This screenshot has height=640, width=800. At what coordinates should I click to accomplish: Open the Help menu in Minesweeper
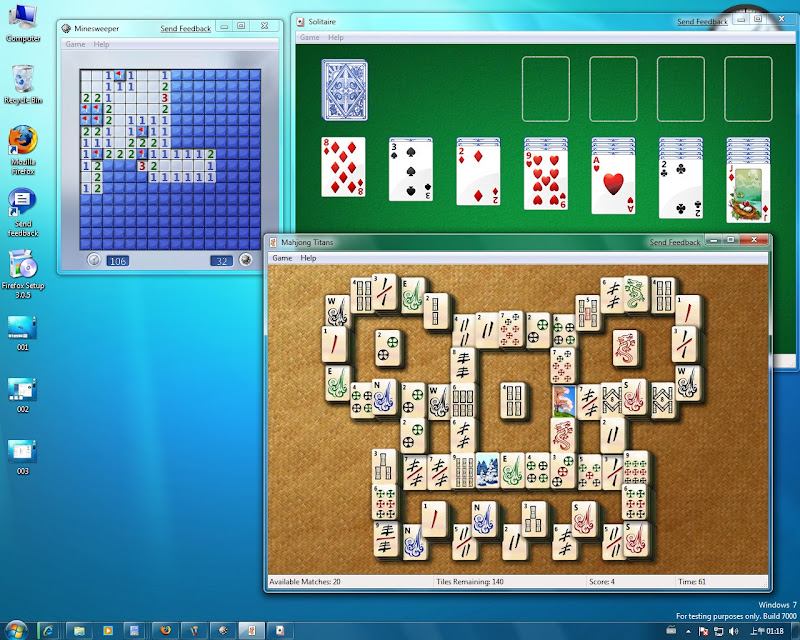click(x=101, y=44)
